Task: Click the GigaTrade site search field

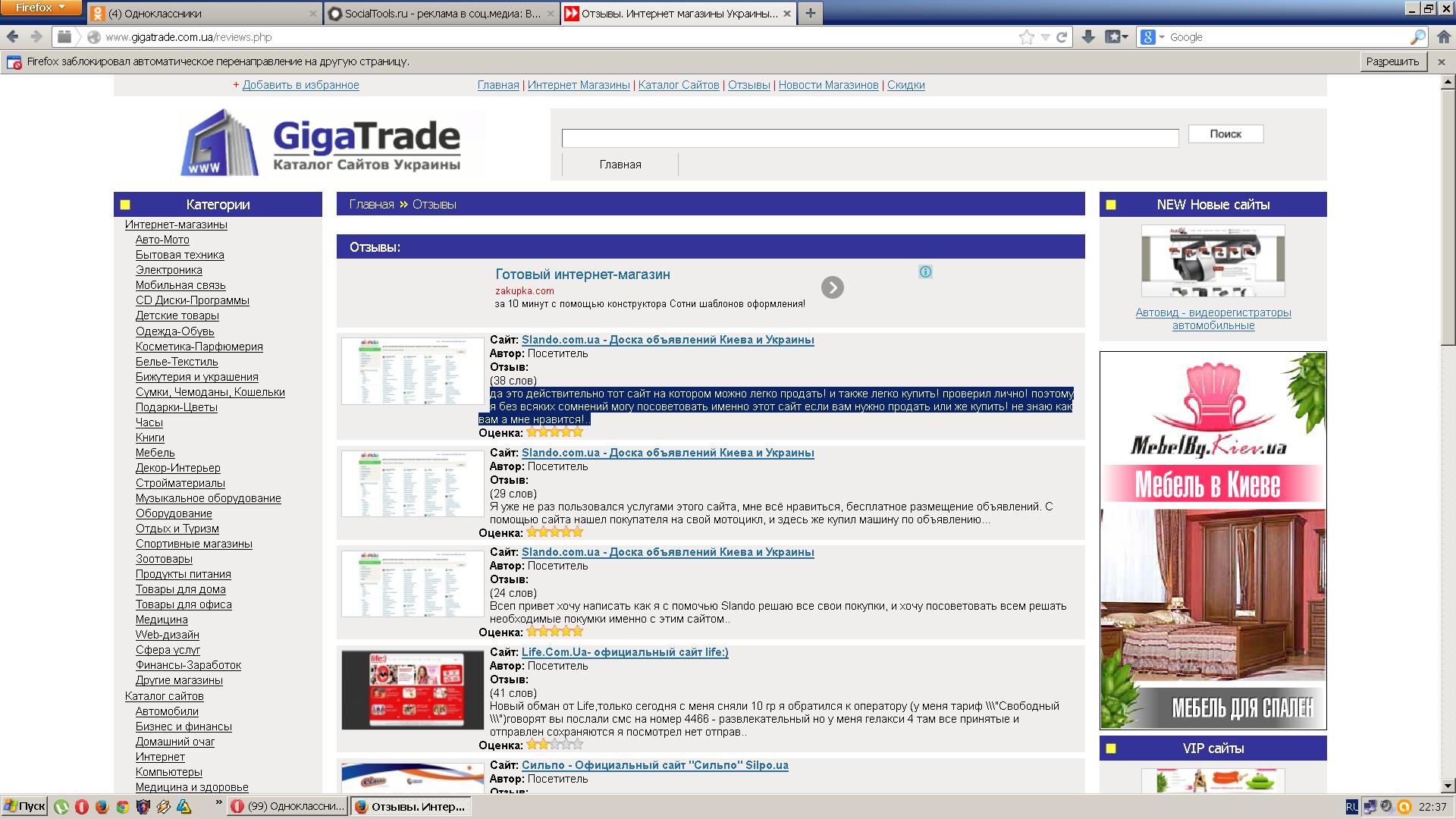Action: pos(870,138)
